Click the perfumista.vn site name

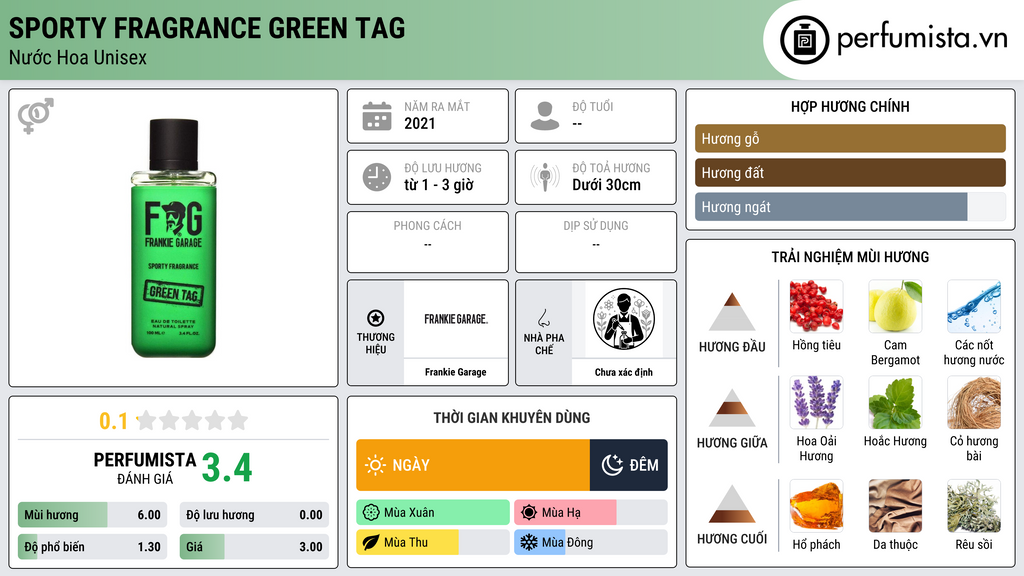coord(922,38)
